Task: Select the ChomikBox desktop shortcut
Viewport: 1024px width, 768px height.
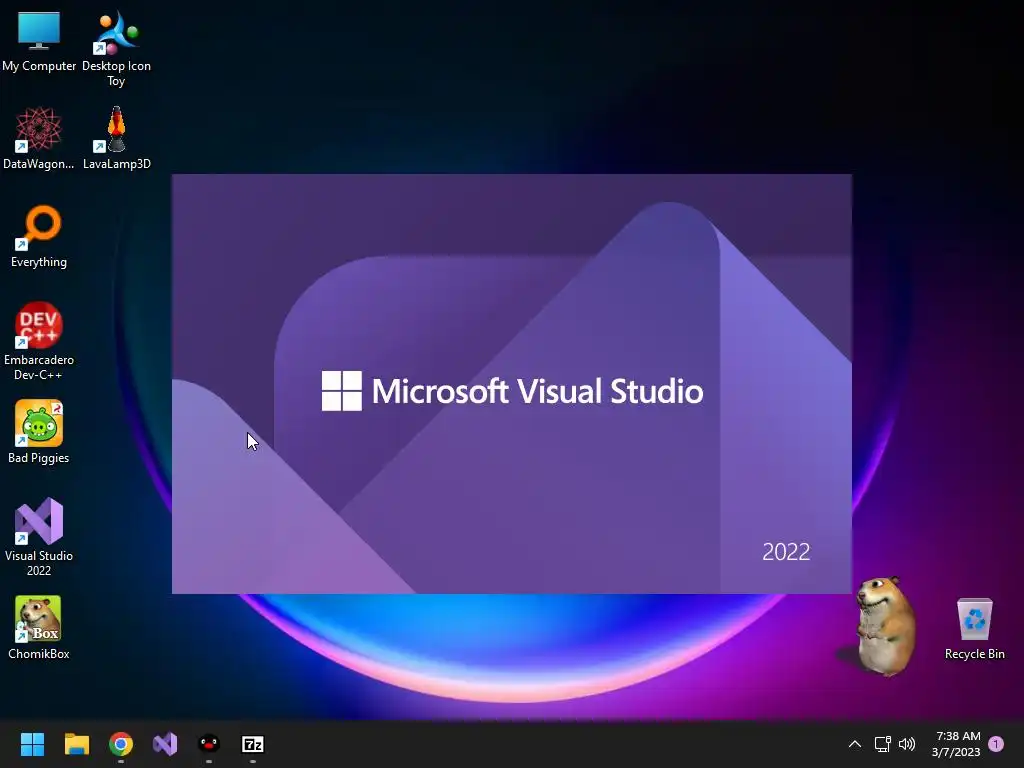Action: tap(39, 628)
